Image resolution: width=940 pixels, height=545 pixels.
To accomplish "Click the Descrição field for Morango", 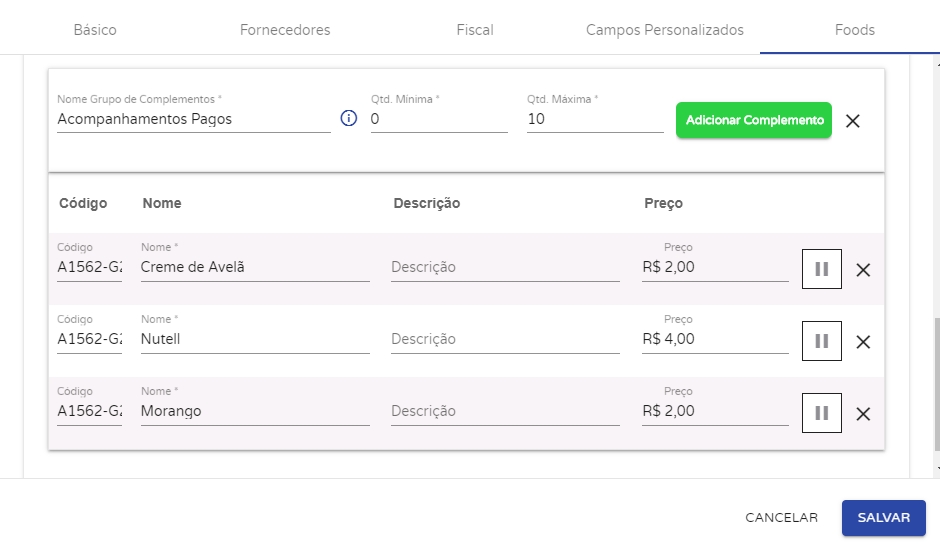I will pos(505,411).
